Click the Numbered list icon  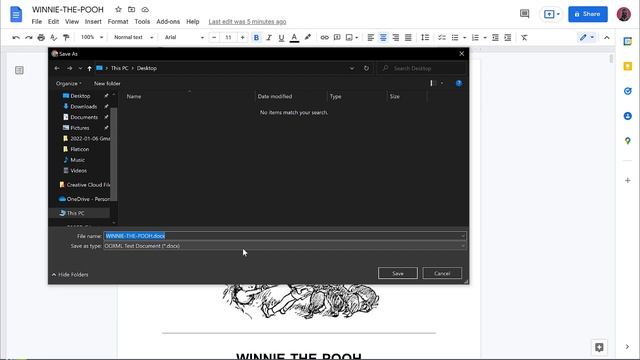pos(476,38)
